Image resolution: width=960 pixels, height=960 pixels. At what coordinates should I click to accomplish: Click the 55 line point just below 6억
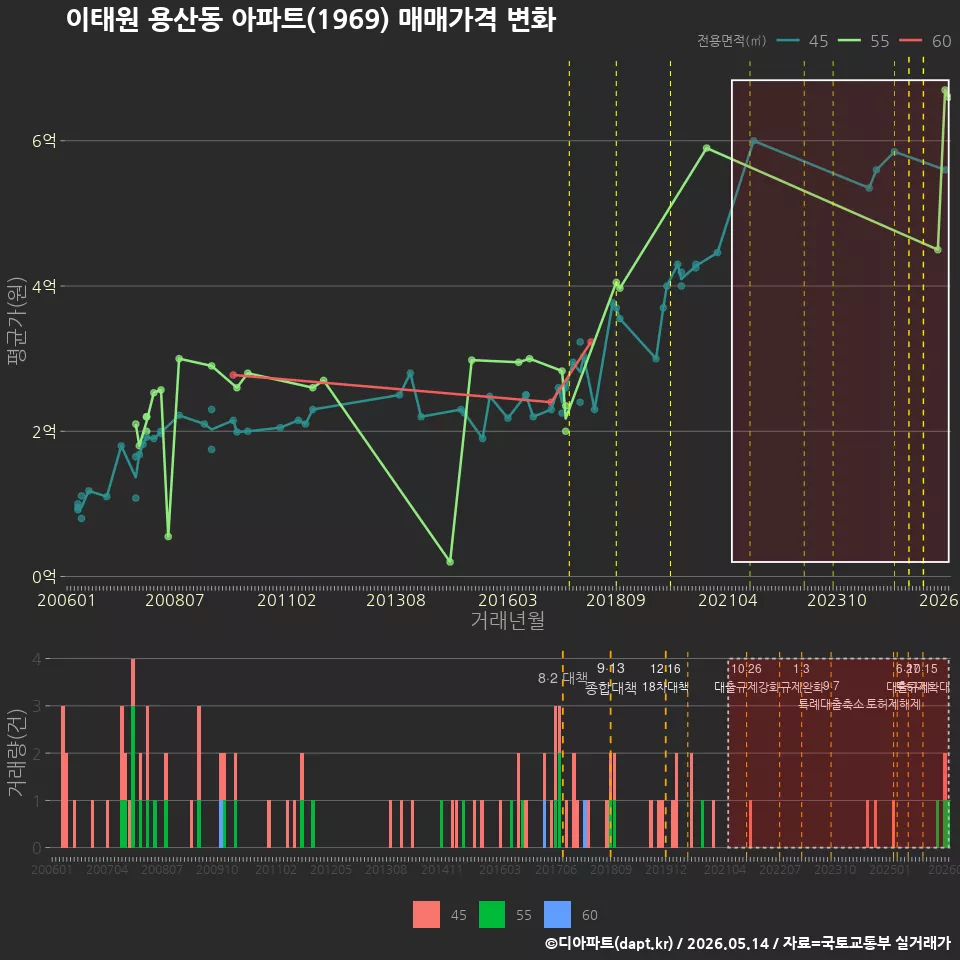click(x=707, y=148)
